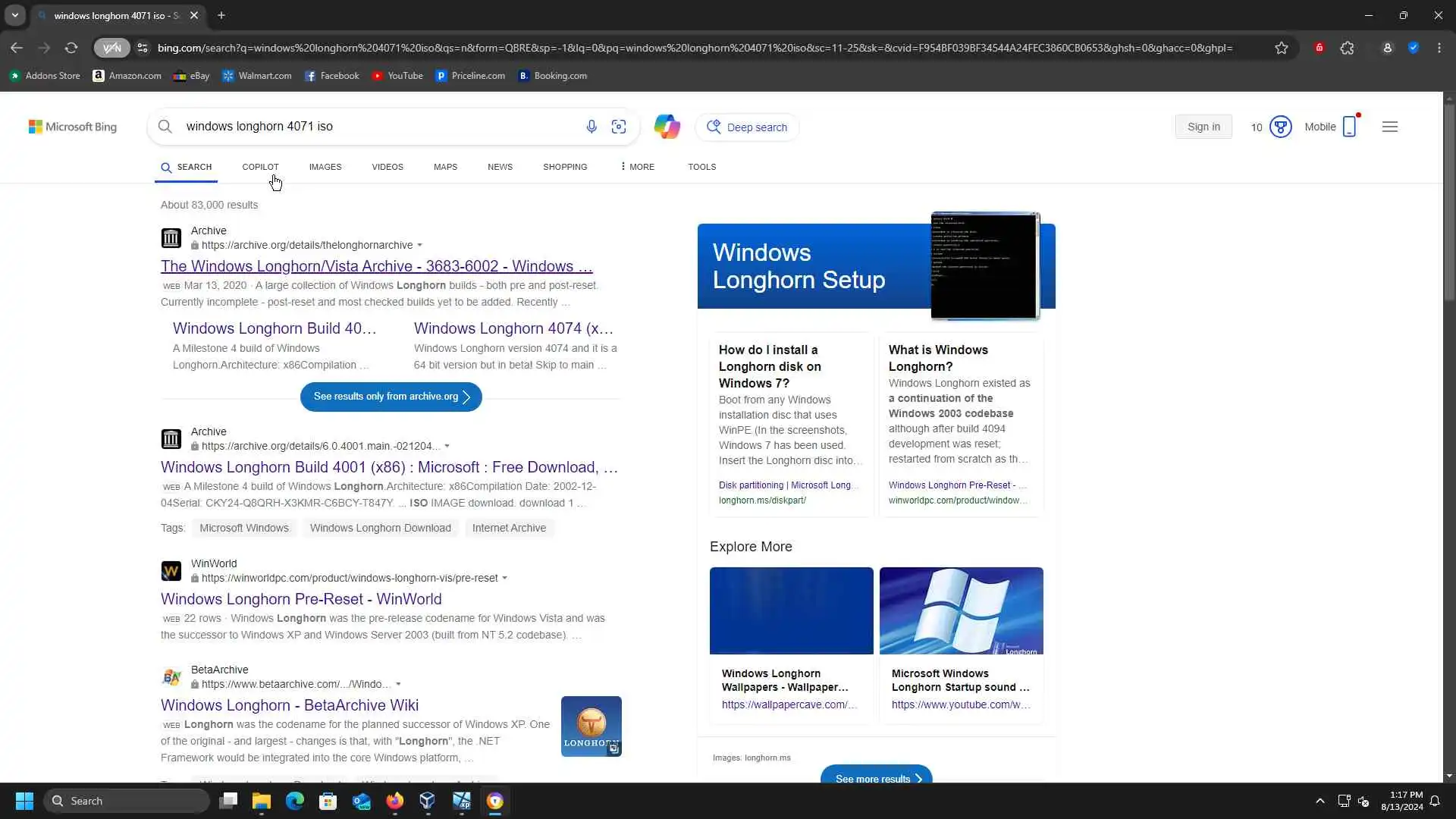This screenshot has width=1456, height=819.
Task: Switch to the IMAGES tab
Action: point(325,167)
